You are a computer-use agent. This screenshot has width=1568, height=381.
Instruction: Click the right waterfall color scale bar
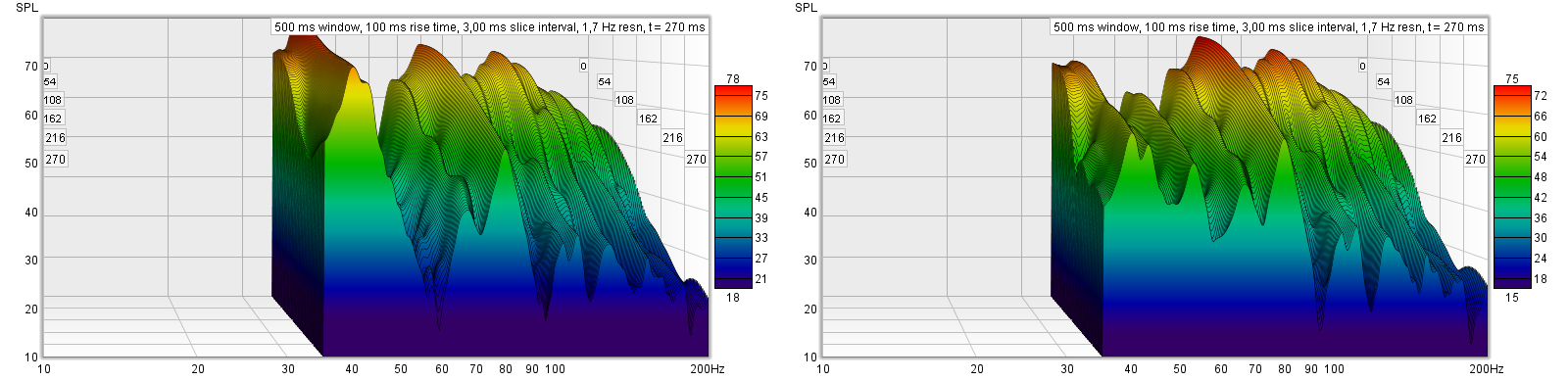1512,187
